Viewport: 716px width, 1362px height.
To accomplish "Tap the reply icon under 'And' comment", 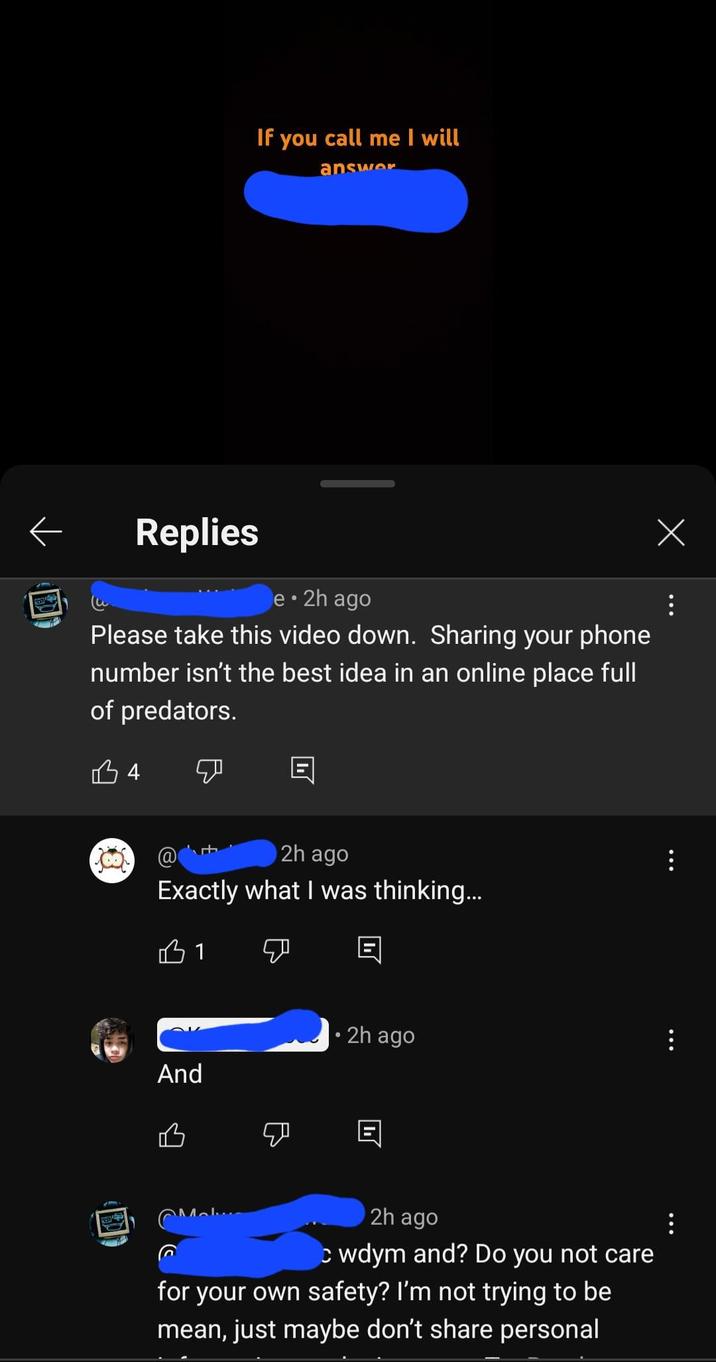I will pyautogui.click(x=369, y=1133).
